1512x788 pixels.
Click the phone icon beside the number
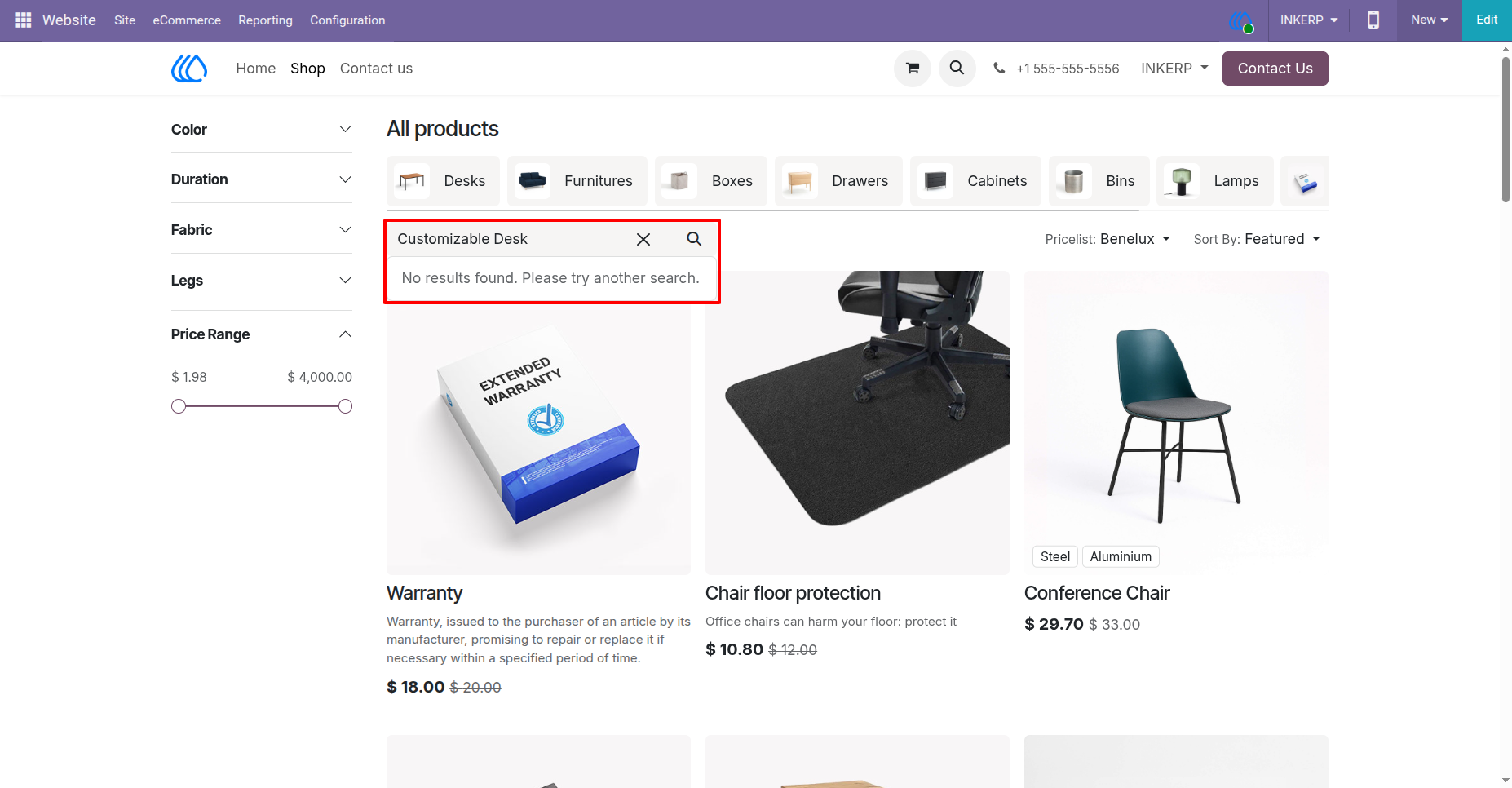(x=999, y=69)
